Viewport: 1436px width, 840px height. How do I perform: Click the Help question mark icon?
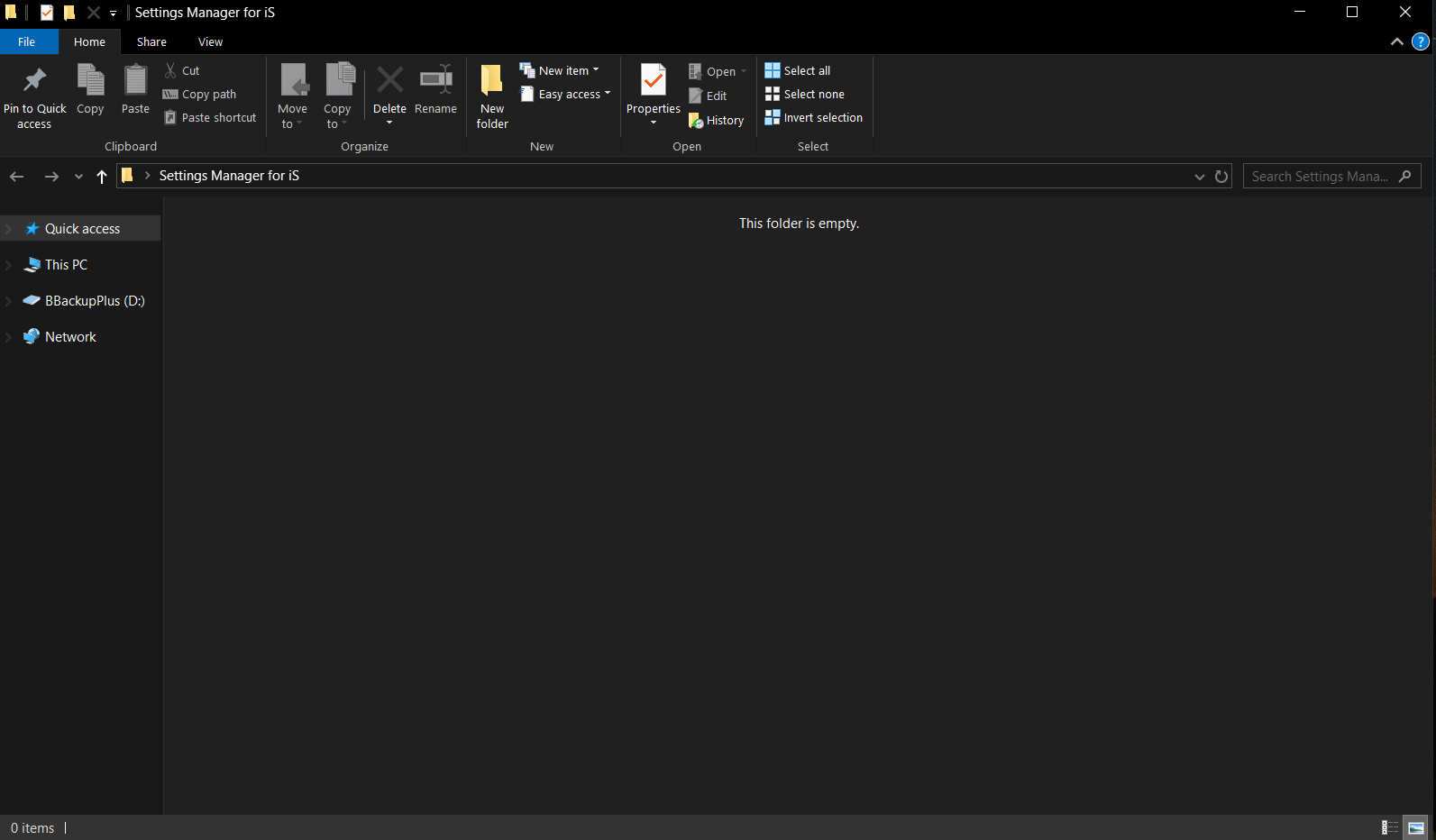(x=1421, y=42)
